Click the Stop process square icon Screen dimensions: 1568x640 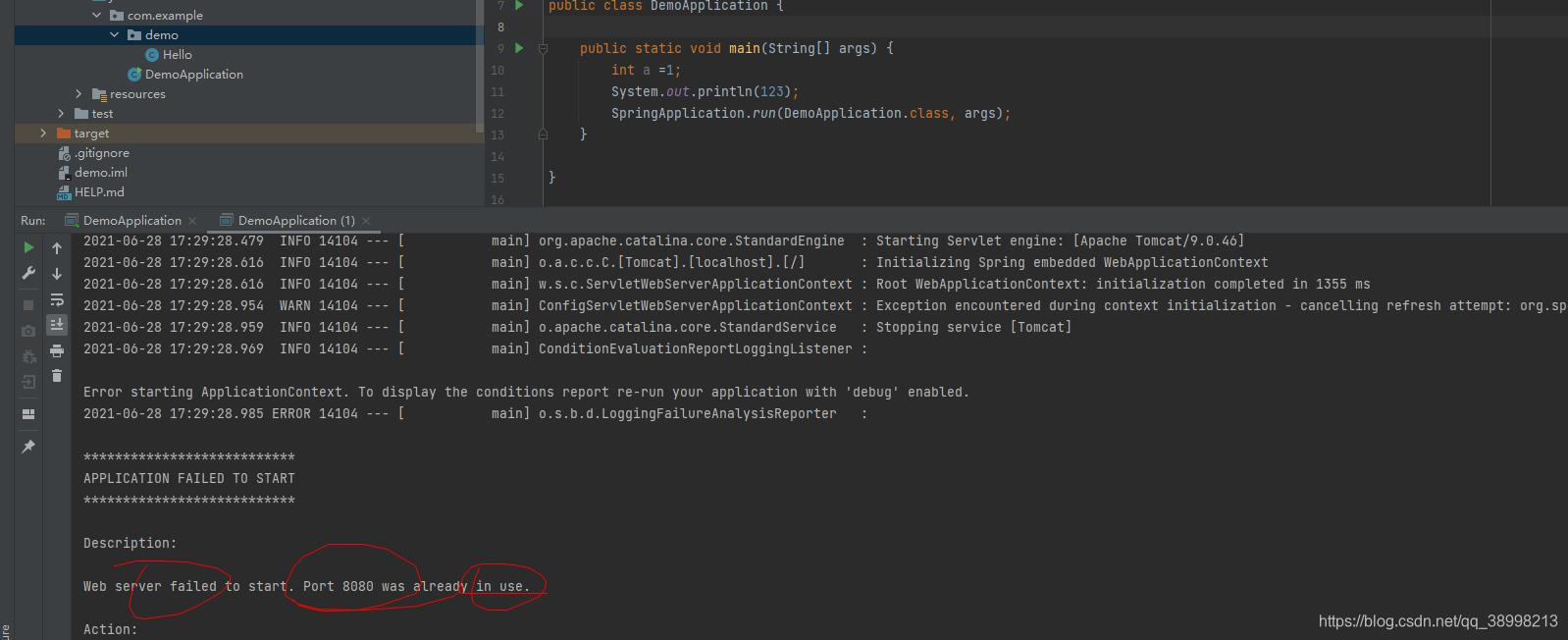coord(28,305)
